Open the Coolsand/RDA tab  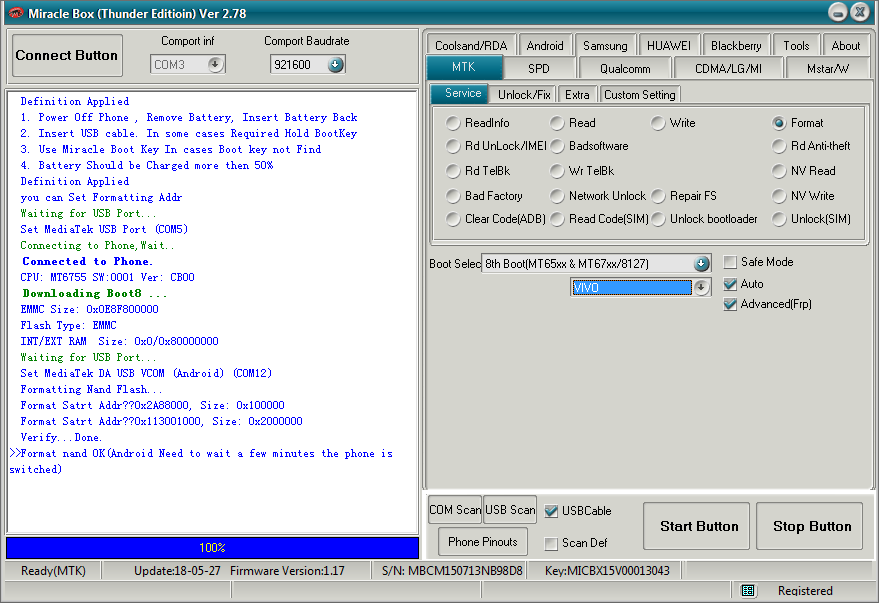[x=471, y=45]
